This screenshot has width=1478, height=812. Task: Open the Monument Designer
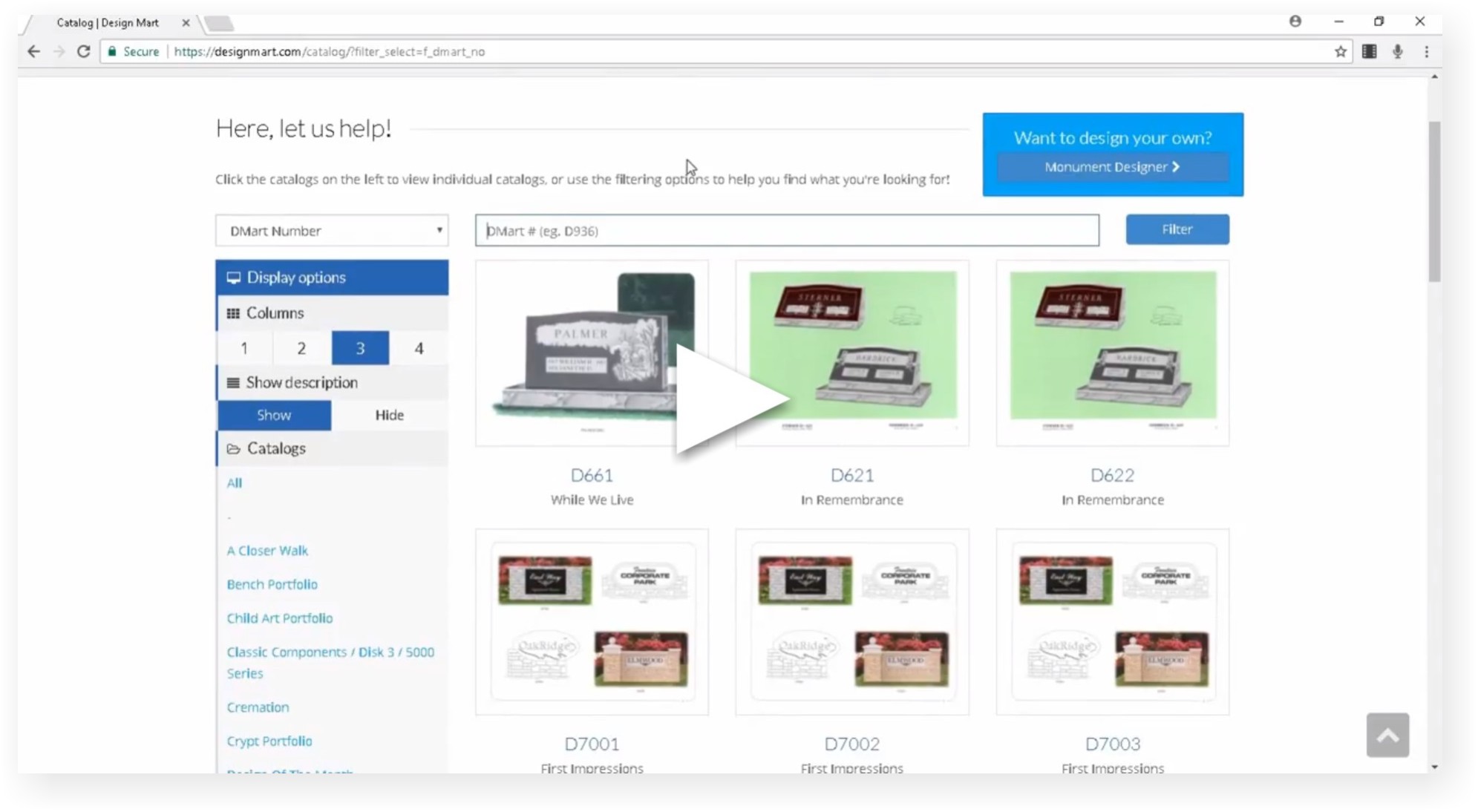1112,166
